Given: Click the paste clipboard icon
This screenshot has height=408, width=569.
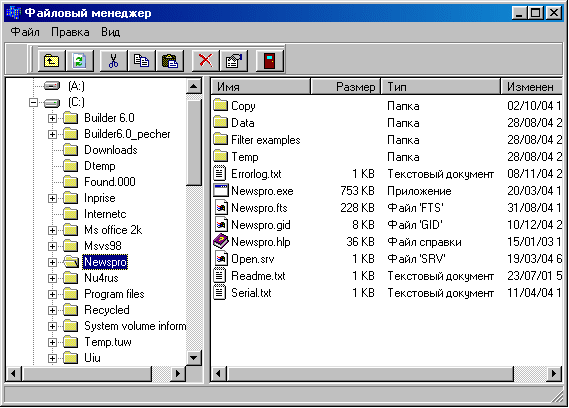Looking at the screenshot, I should coord(169,60).
